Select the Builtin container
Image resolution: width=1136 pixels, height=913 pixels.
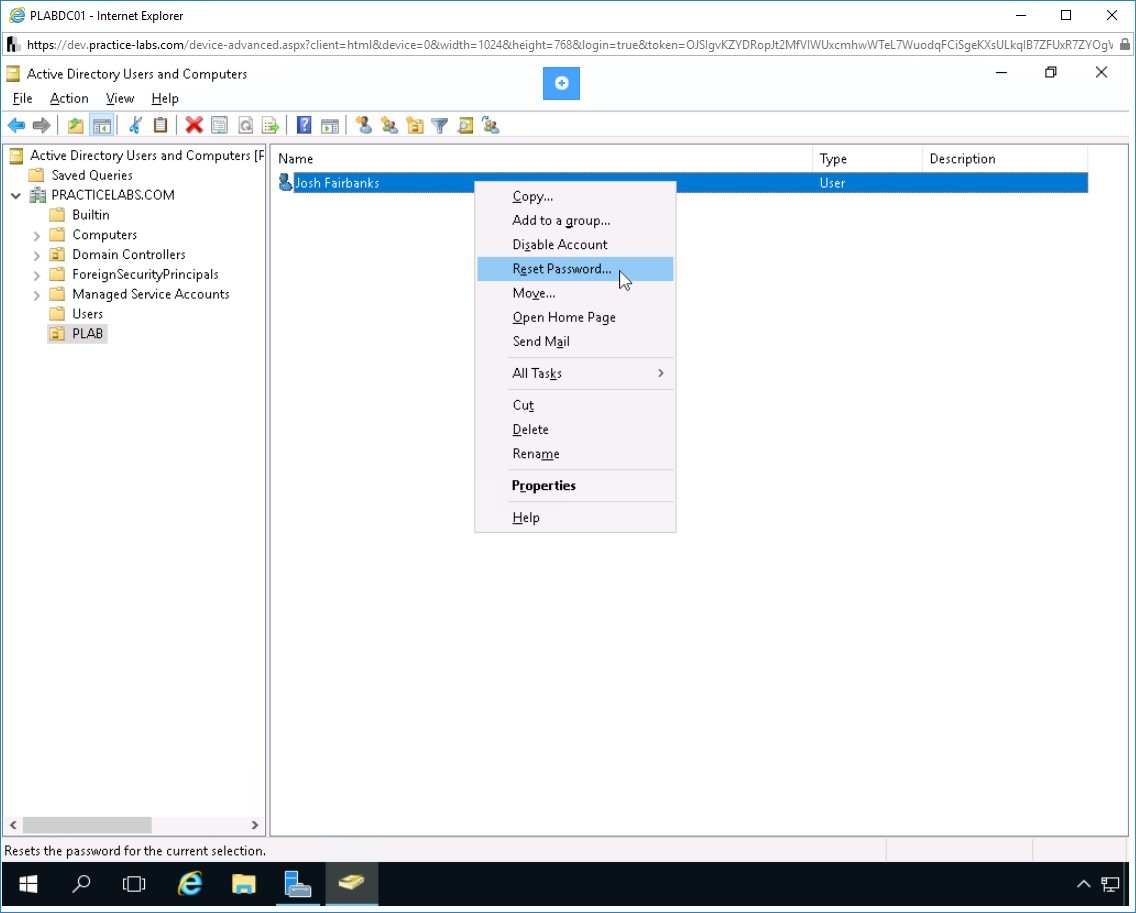(91, 215)
